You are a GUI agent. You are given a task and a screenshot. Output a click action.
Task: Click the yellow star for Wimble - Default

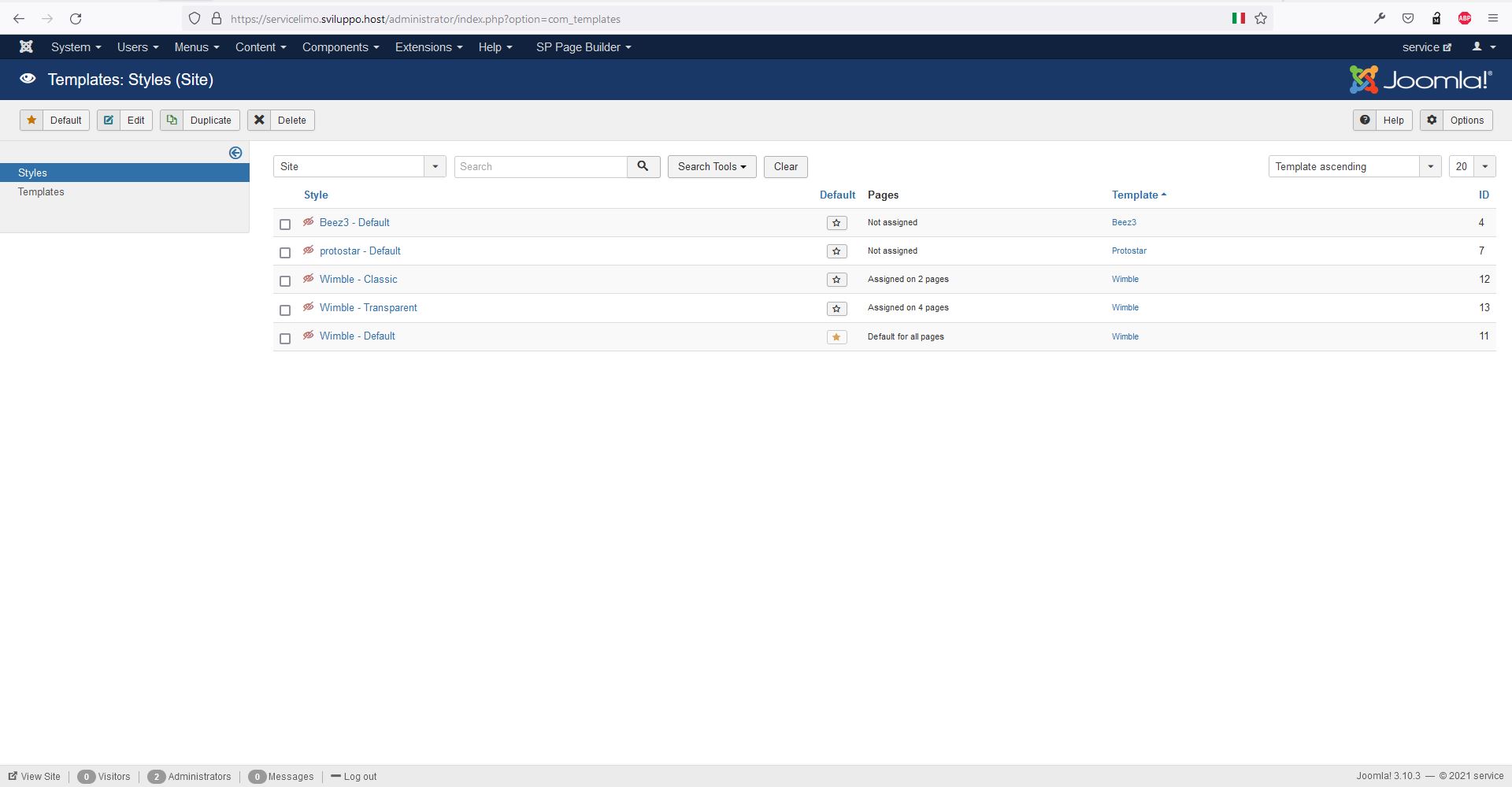(836, 337)
